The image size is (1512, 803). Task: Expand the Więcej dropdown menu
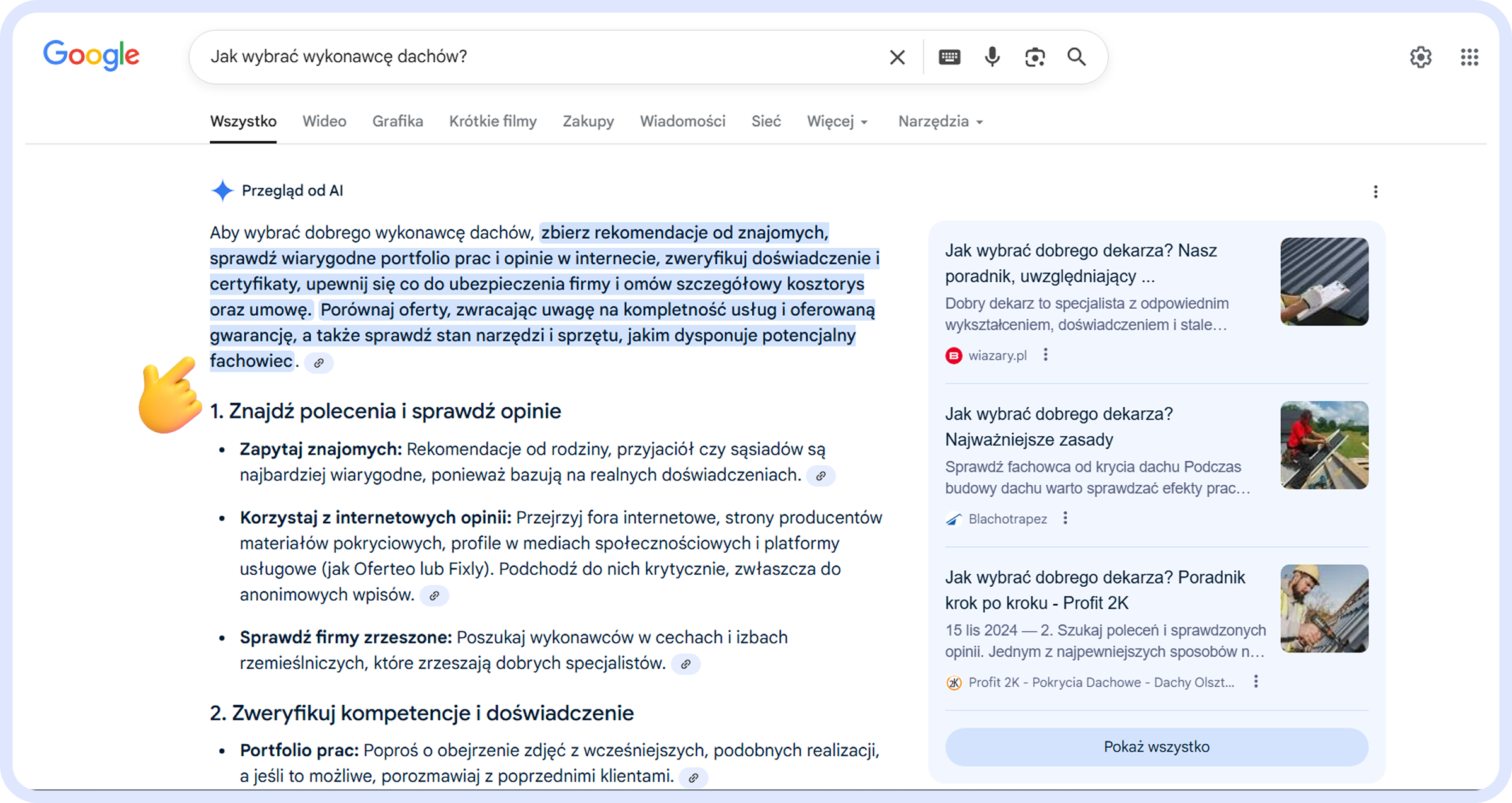pyautogui.click(x=837, y=122)
